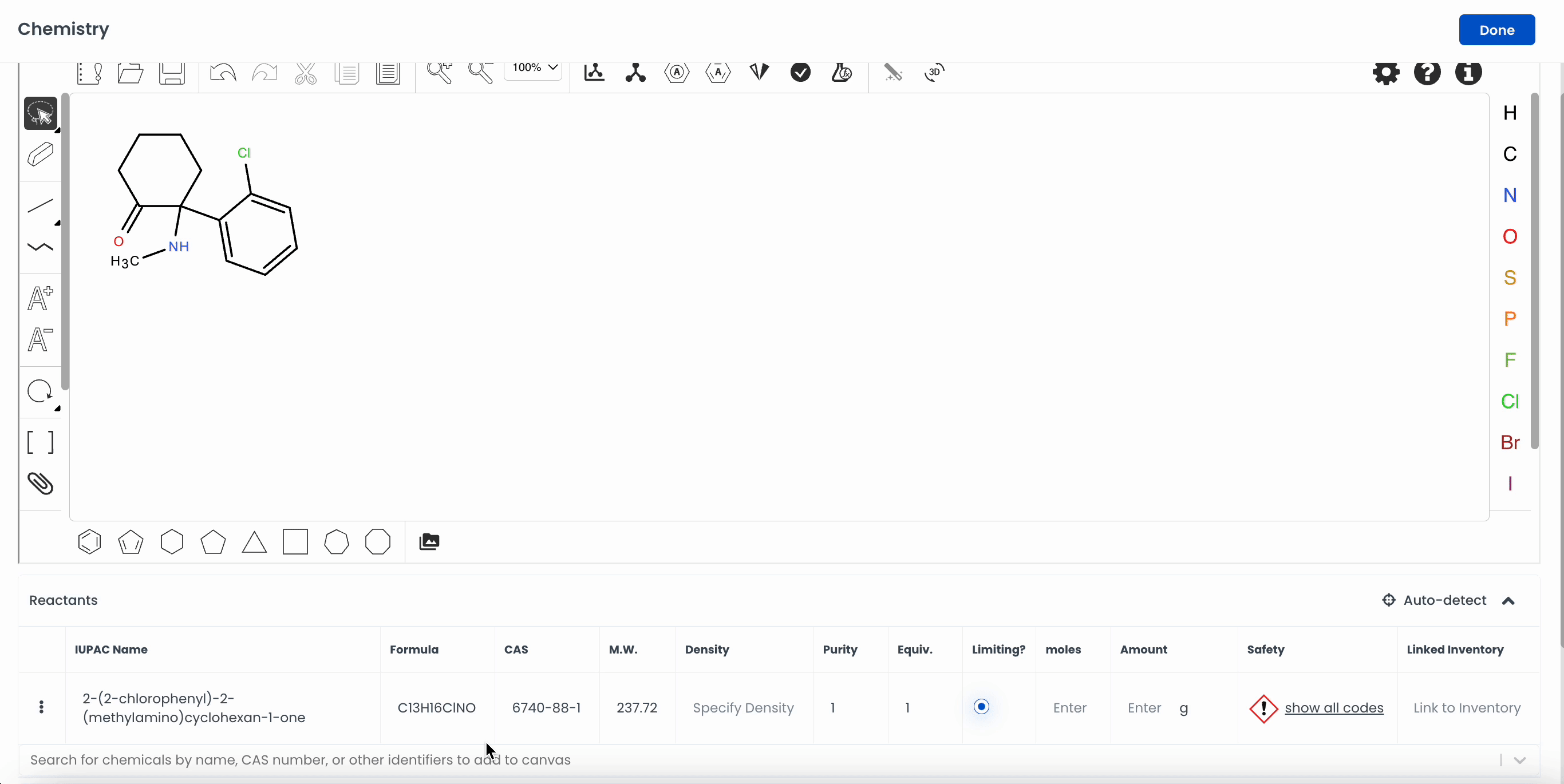
Task: Click the charge plus tool
Action: pos(40,298)
